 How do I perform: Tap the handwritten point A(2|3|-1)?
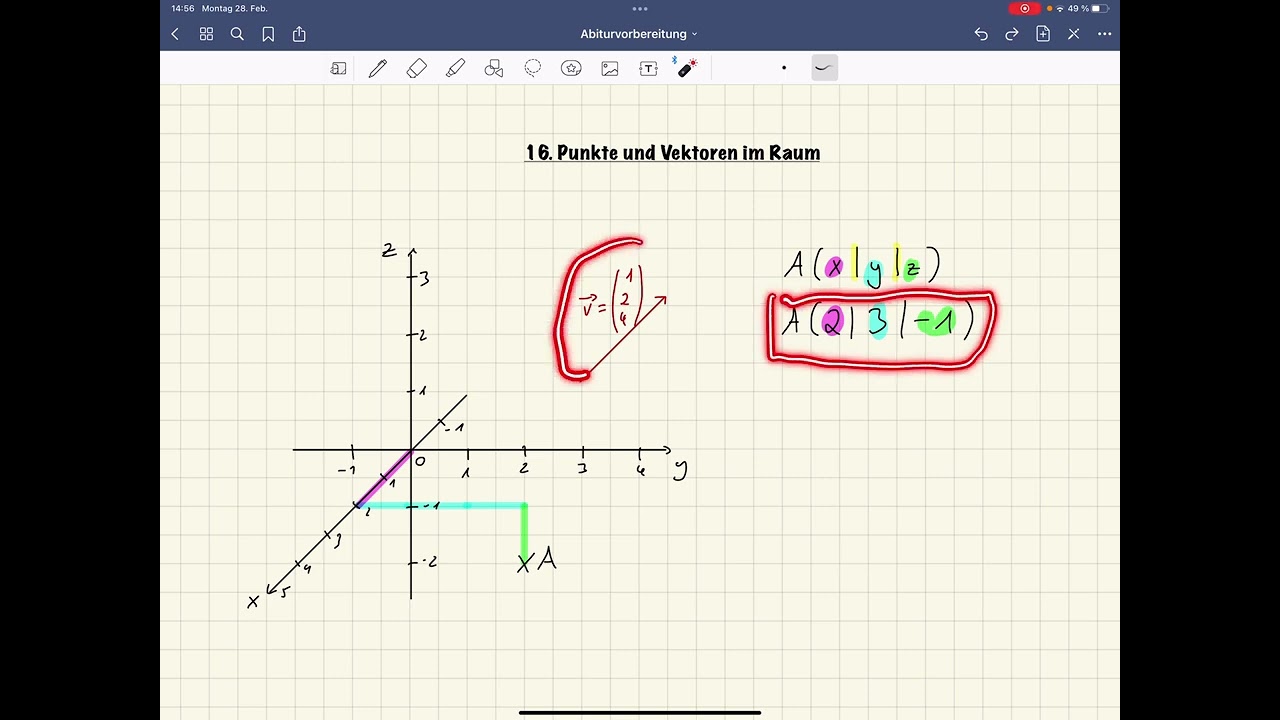[878, 322]
